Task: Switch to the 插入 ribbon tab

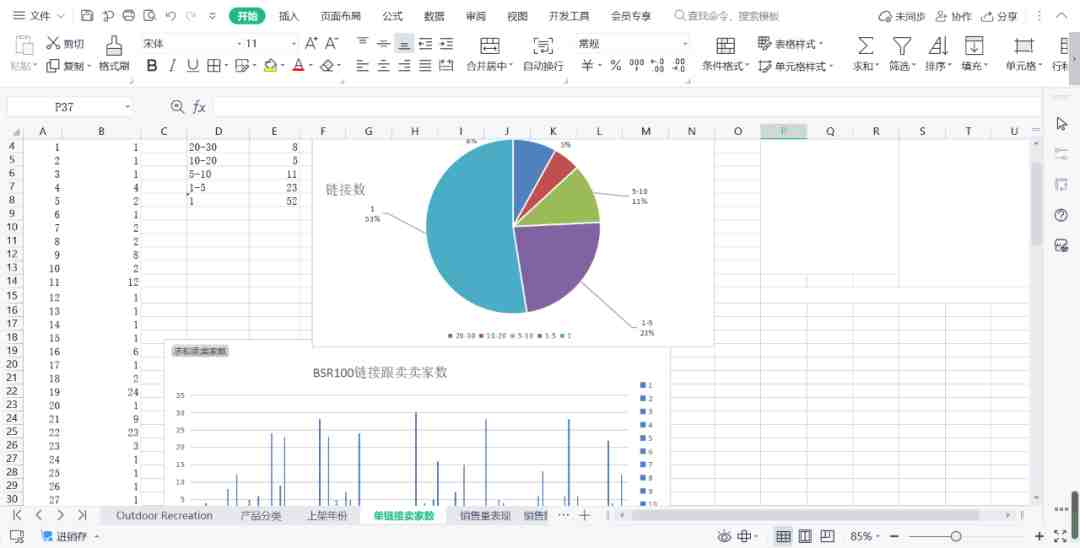Action: tap(289, 16)
